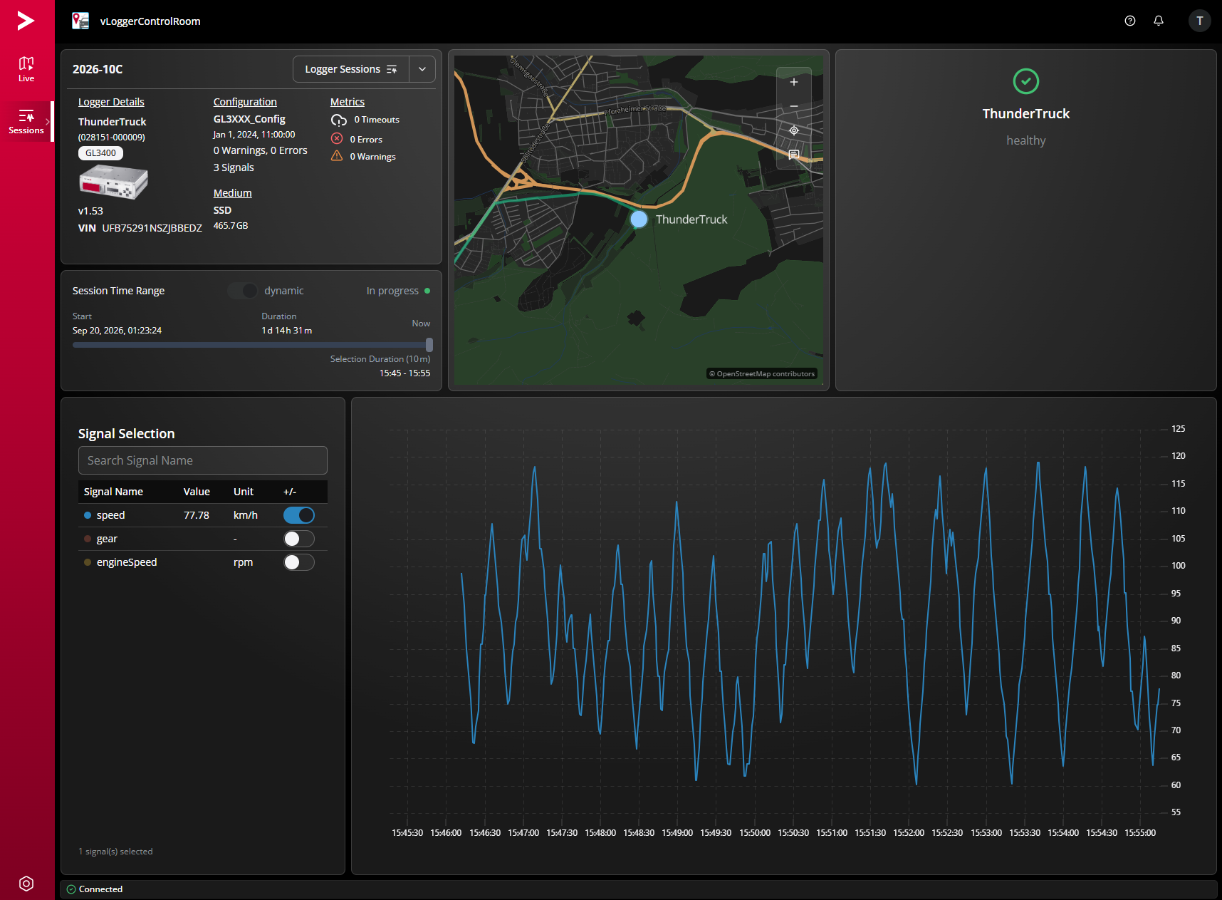Click the GL3400 device badge
Screen dimensions: 1222x900
pyautogui.click(x=100, y=153)
